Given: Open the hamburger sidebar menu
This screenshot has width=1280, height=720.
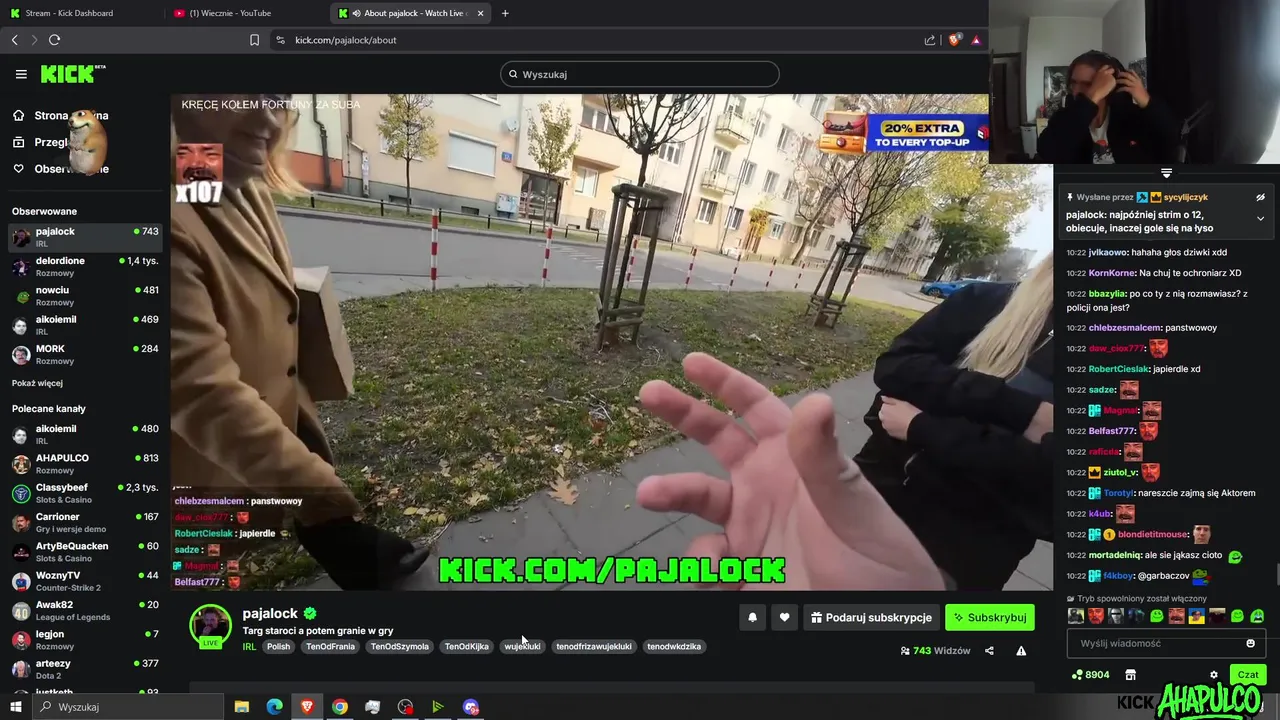Looking at the screenshot, I should (x=21, y=74).
